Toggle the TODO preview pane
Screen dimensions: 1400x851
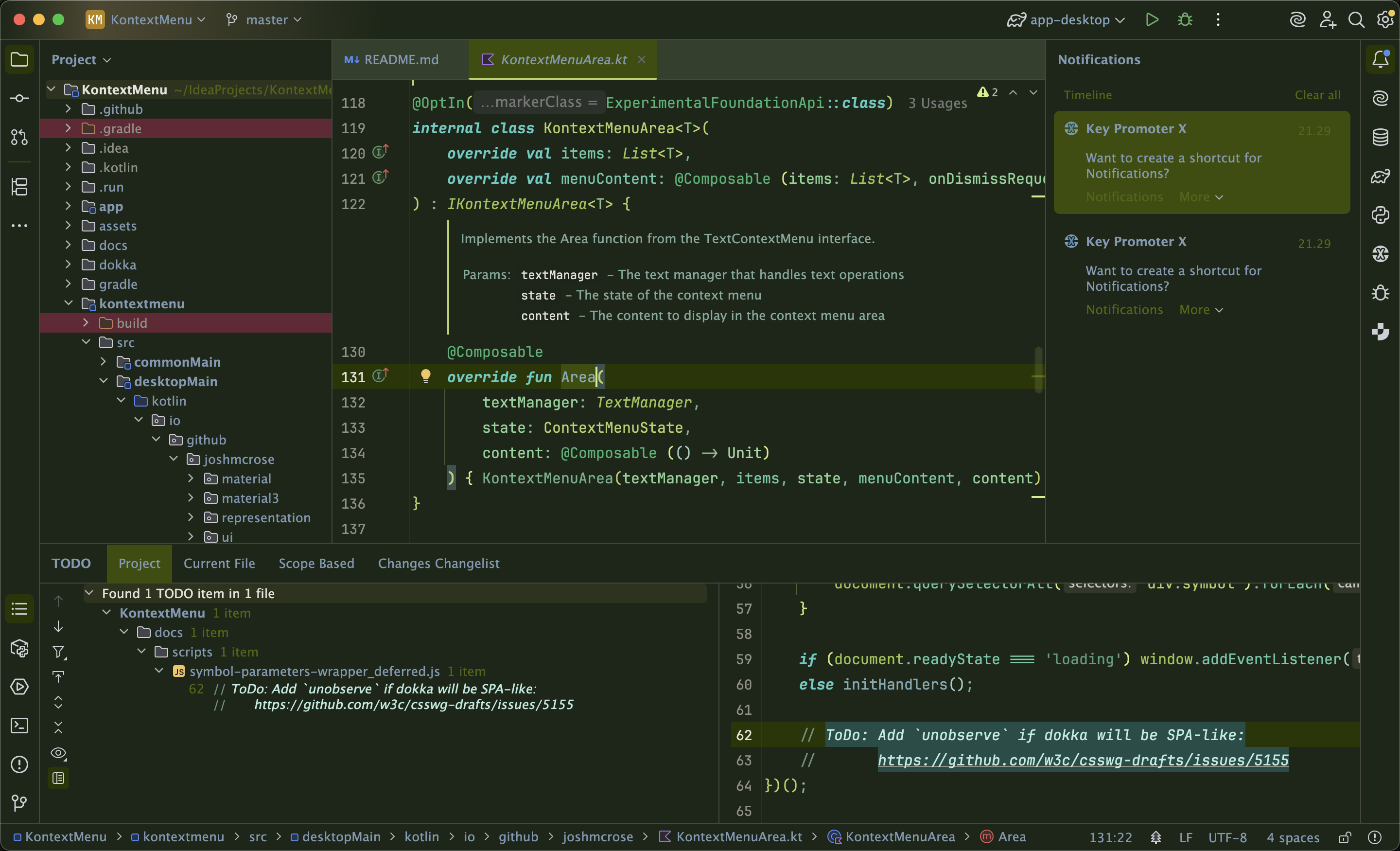coord(58,778)
